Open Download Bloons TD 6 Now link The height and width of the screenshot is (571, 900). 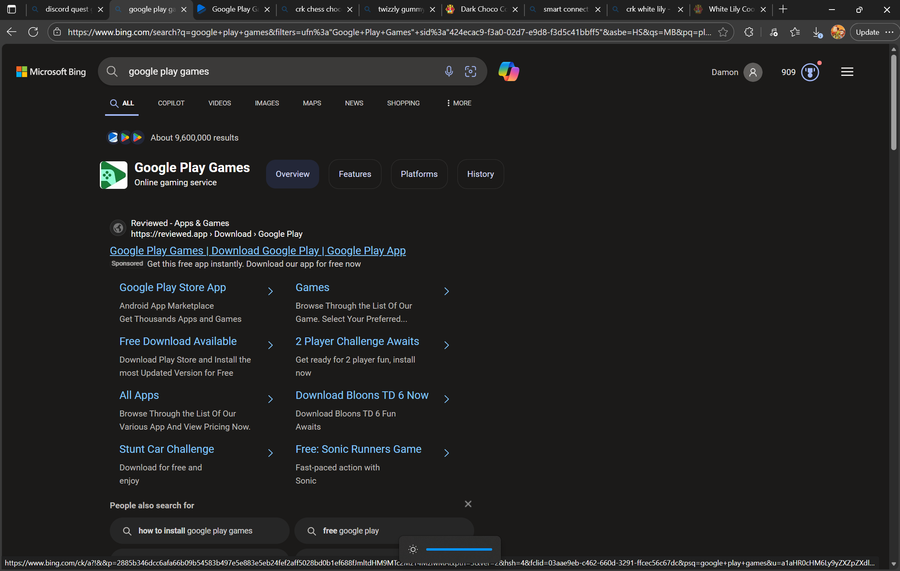(x=362, y=395)
